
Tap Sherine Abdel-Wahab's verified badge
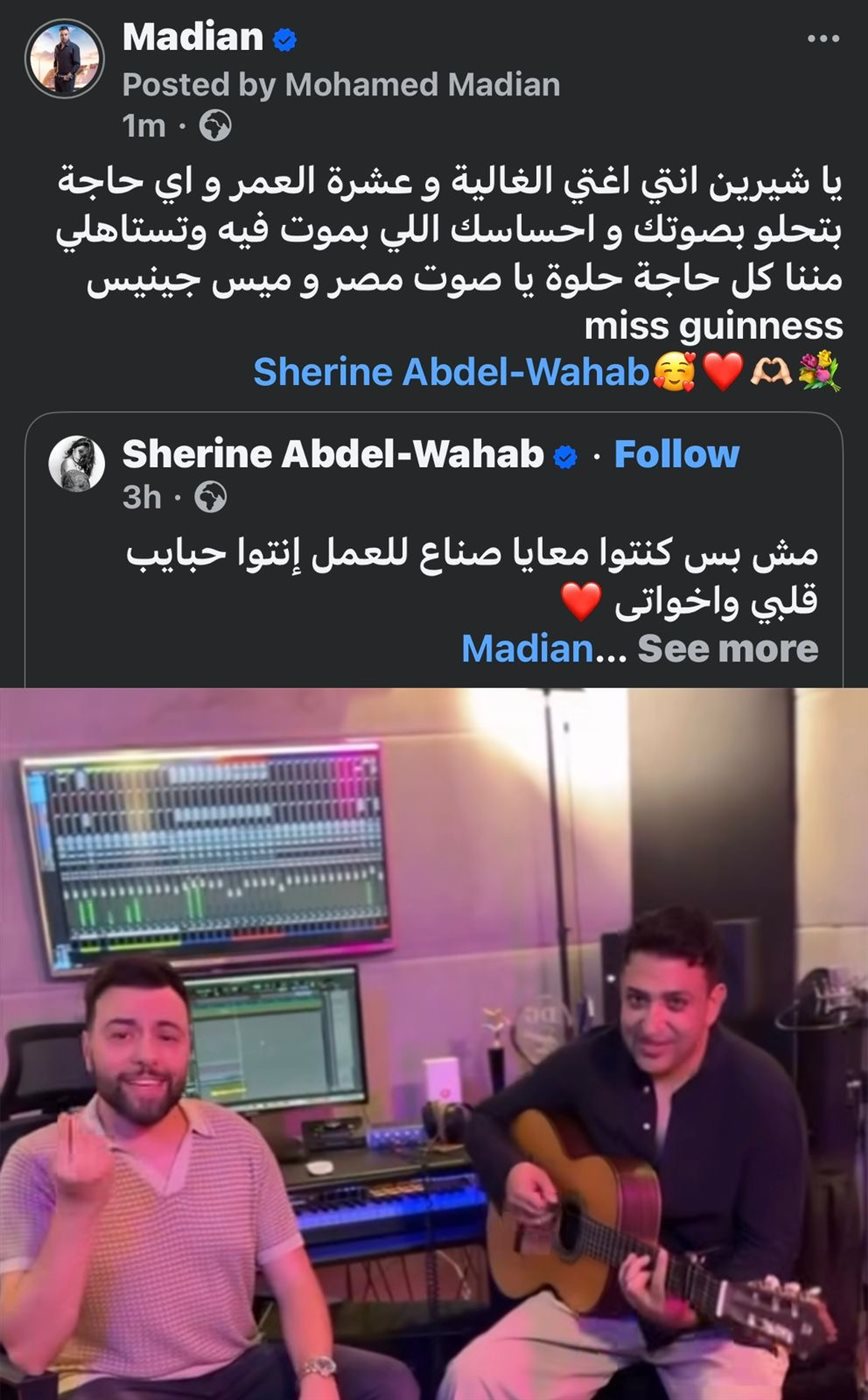tap(566, 456)
